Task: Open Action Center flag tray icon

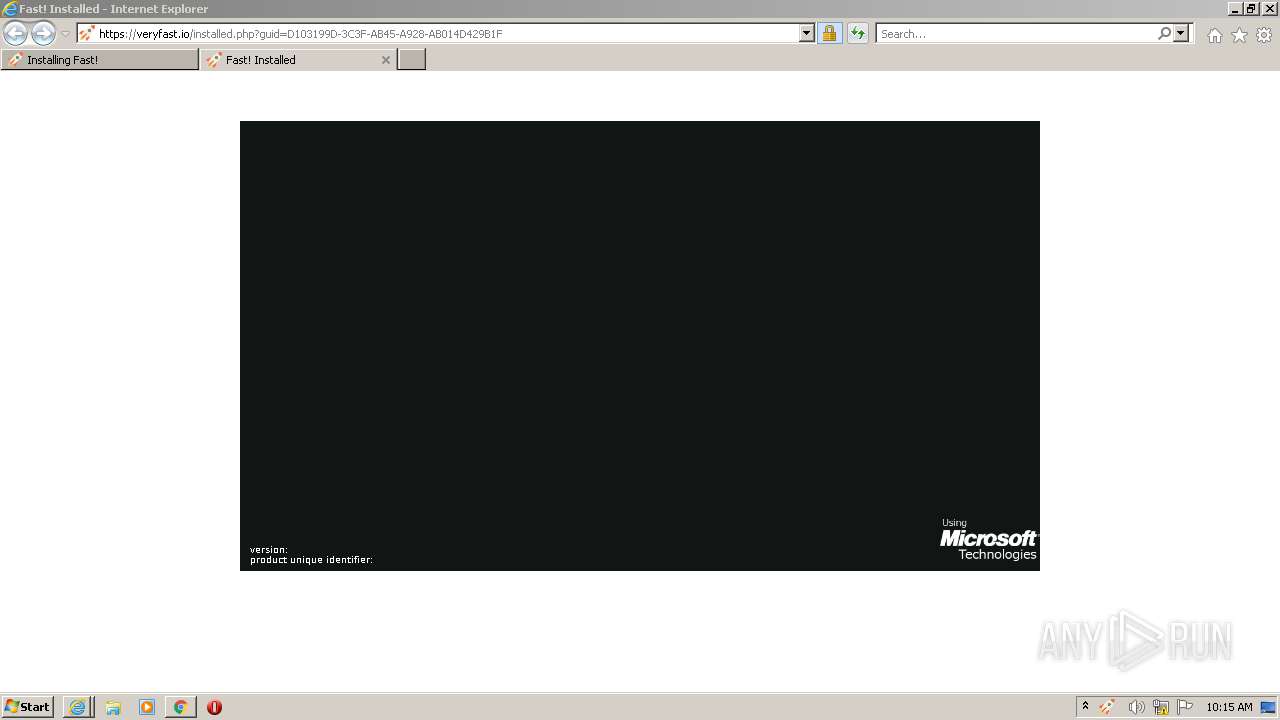Action: click(x=1185, y=707)
